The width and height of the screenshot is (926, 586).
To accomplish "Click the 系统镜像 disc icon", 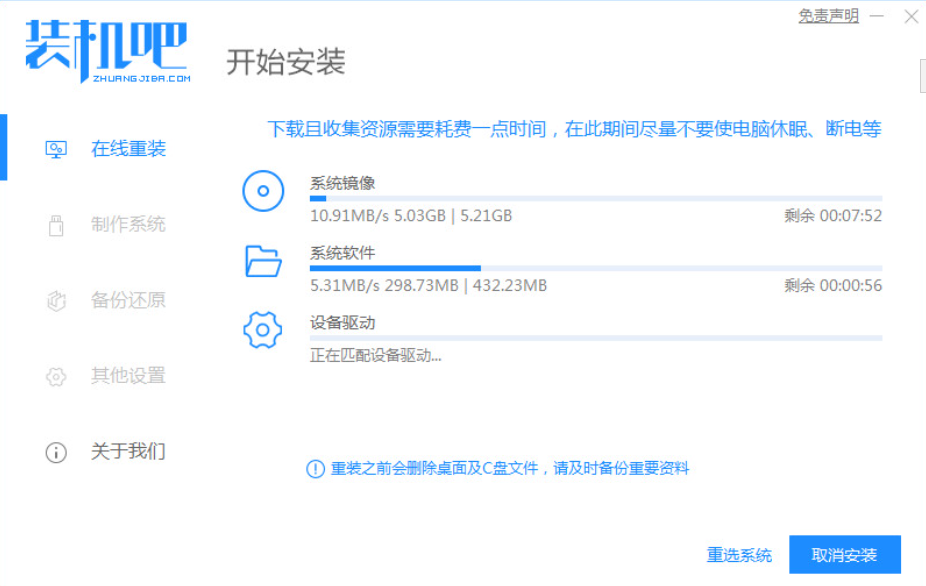I will pos(263,192).
